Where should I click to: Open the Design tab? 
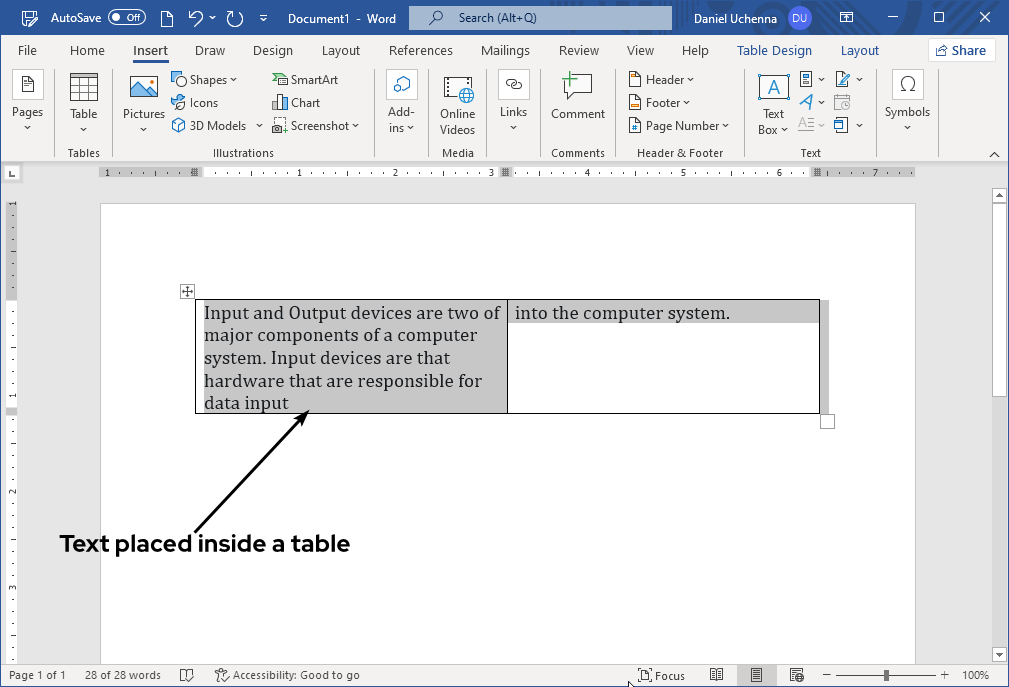pyautogui.click(x=273, y=50)
